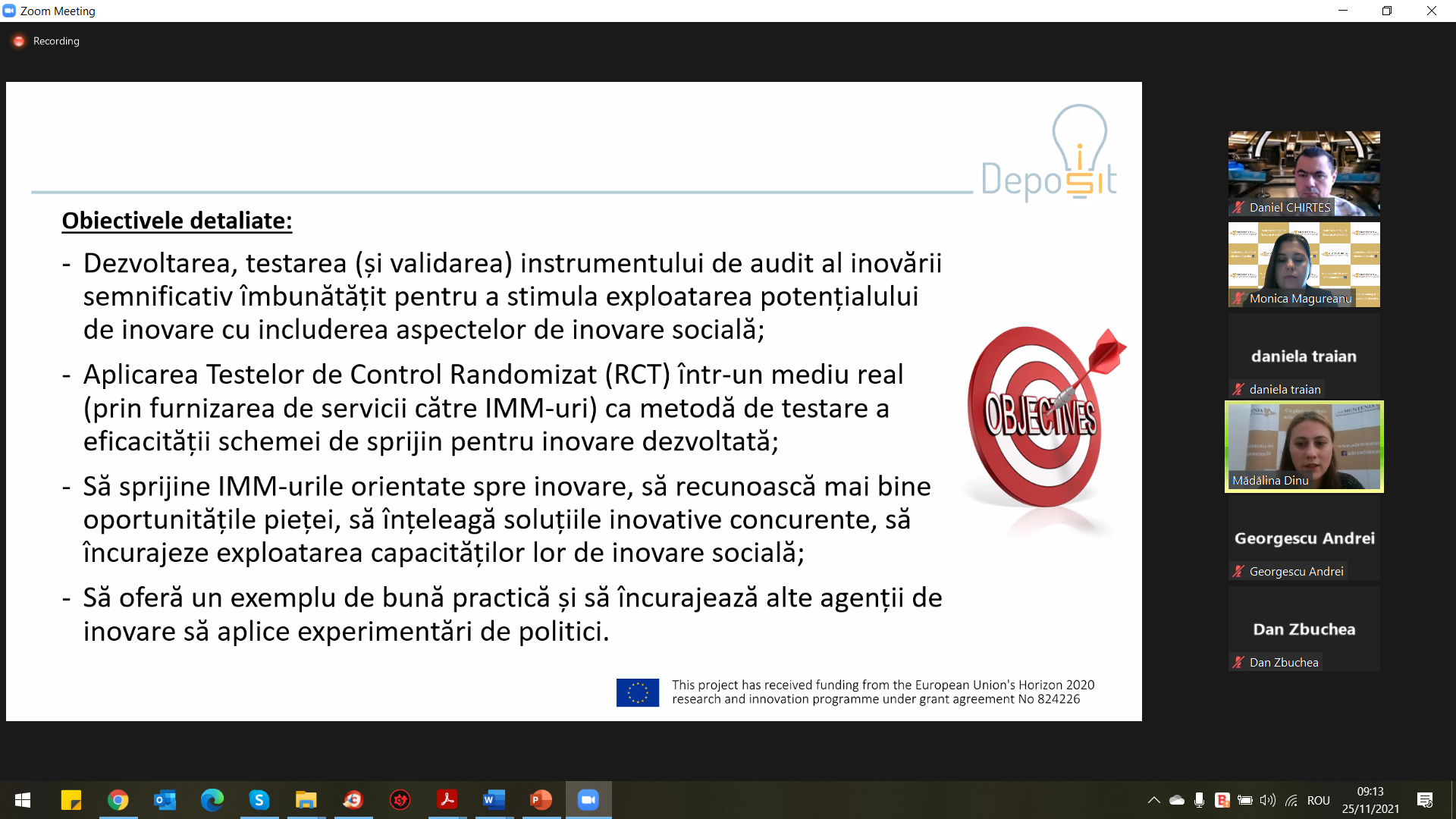Switch to PowerPoint in the taskbar

(x=541, y=800)
